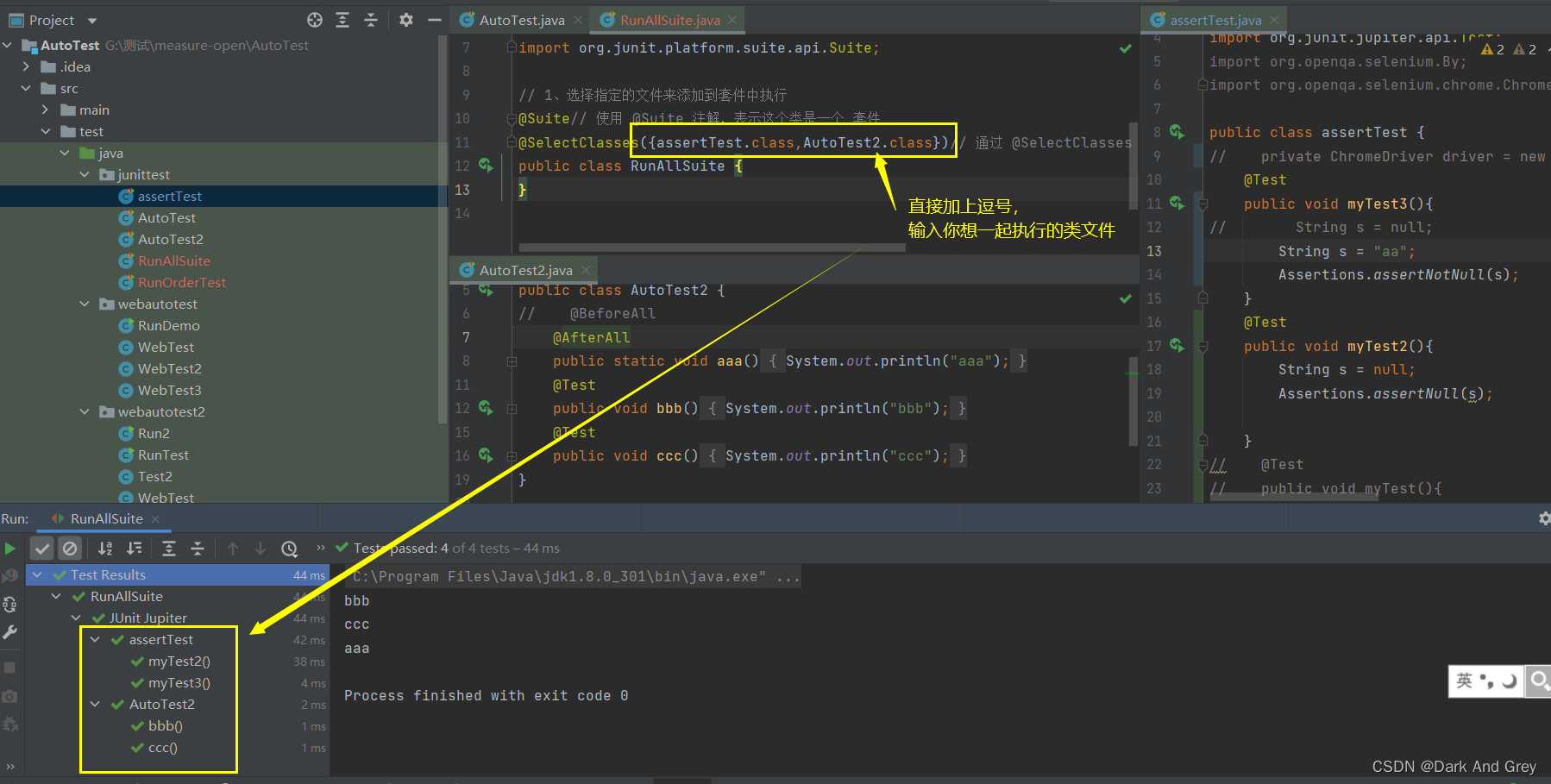Click the warnings indicator in assertTest editor
This screenshot has width=1551, height=784.
pyautogui.click(x=1508, y=49)
